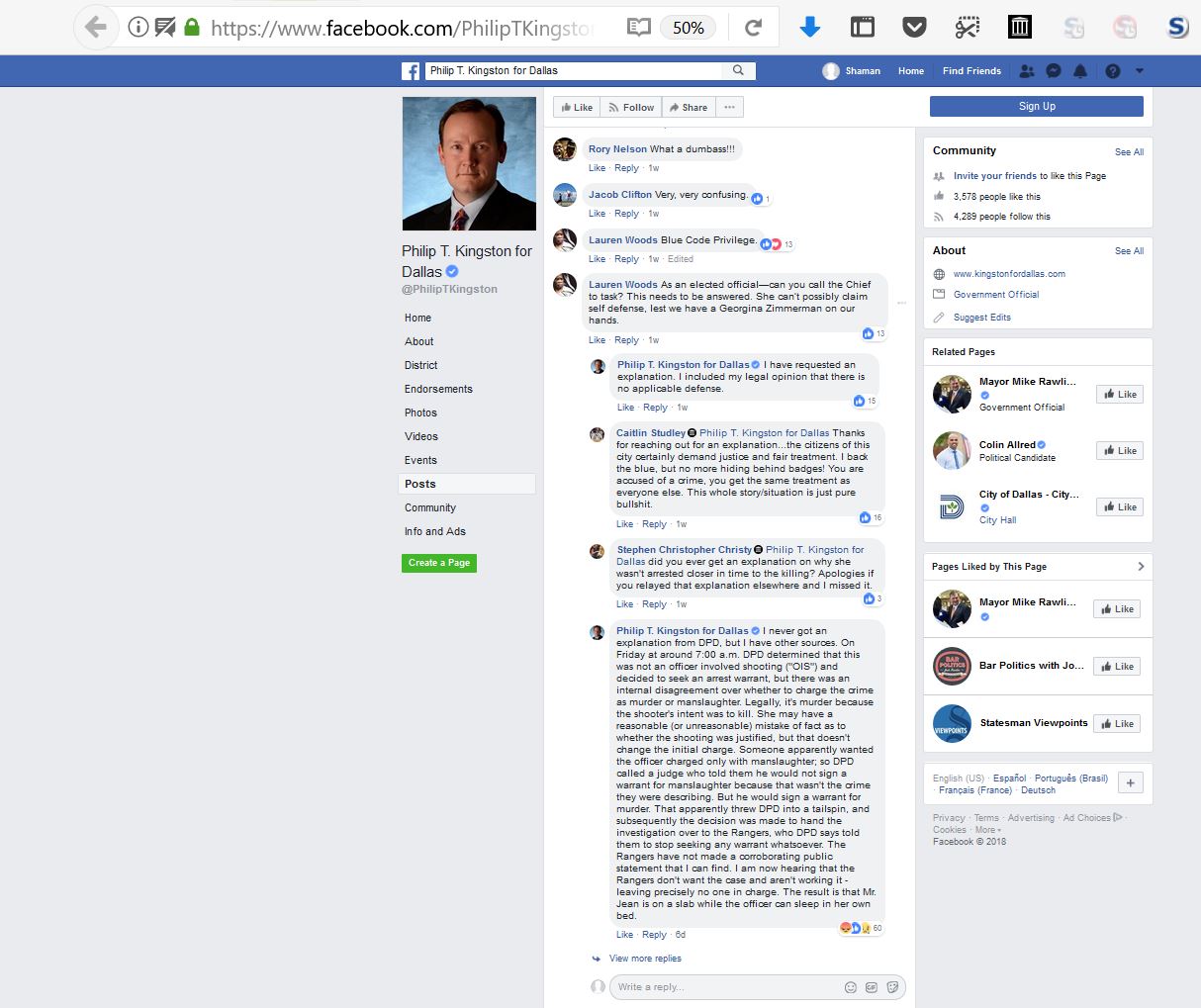Open the friend requests icon
This screenshot has width=1201, height=1008.
(1027, 71)
